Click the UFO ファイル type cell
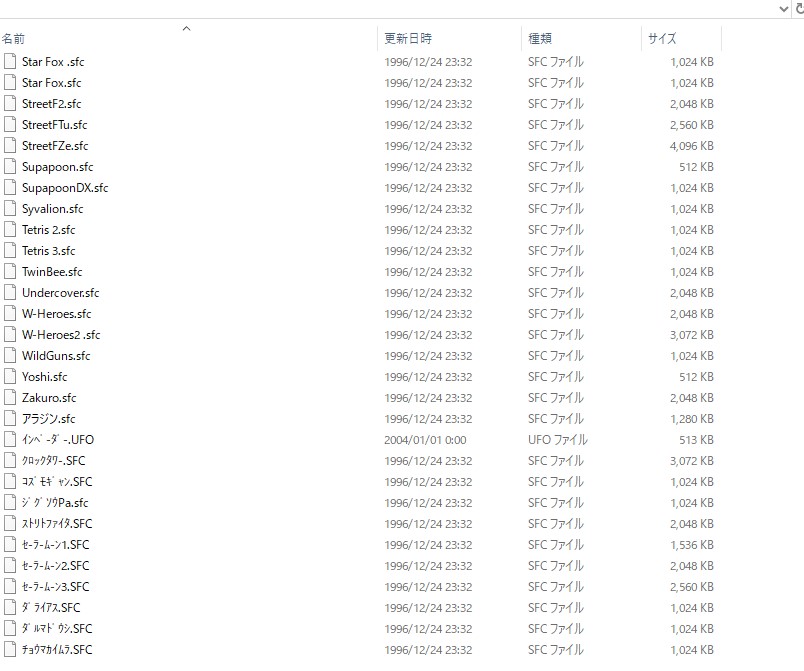Screen dimensions: 804x671 558,440
